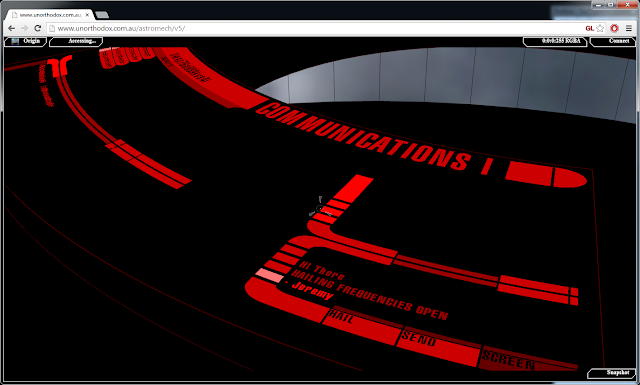
Task: Open the Chrome hamburger menu
Action: tap(629, 28)
